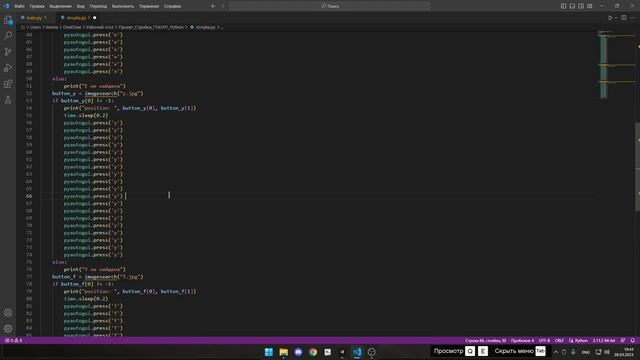Image resolution: width=640 pixels, height=360 pixels.
Task: Click line 77 with button_f imagesearch
Action: pos(98,277)
